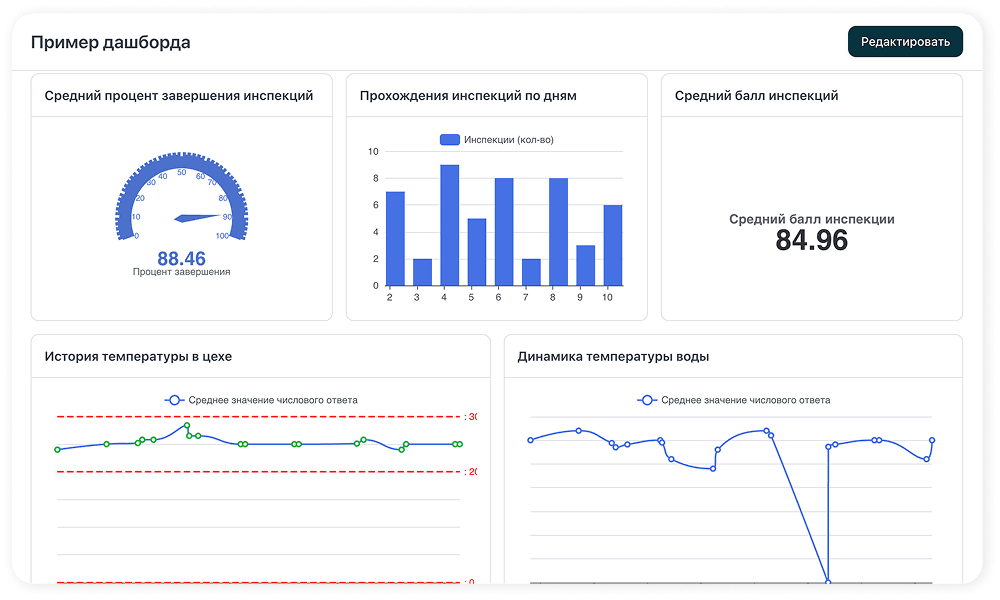
Task: Toggle the legend label in Динамика температуры воды
Action: coord(745,400)
